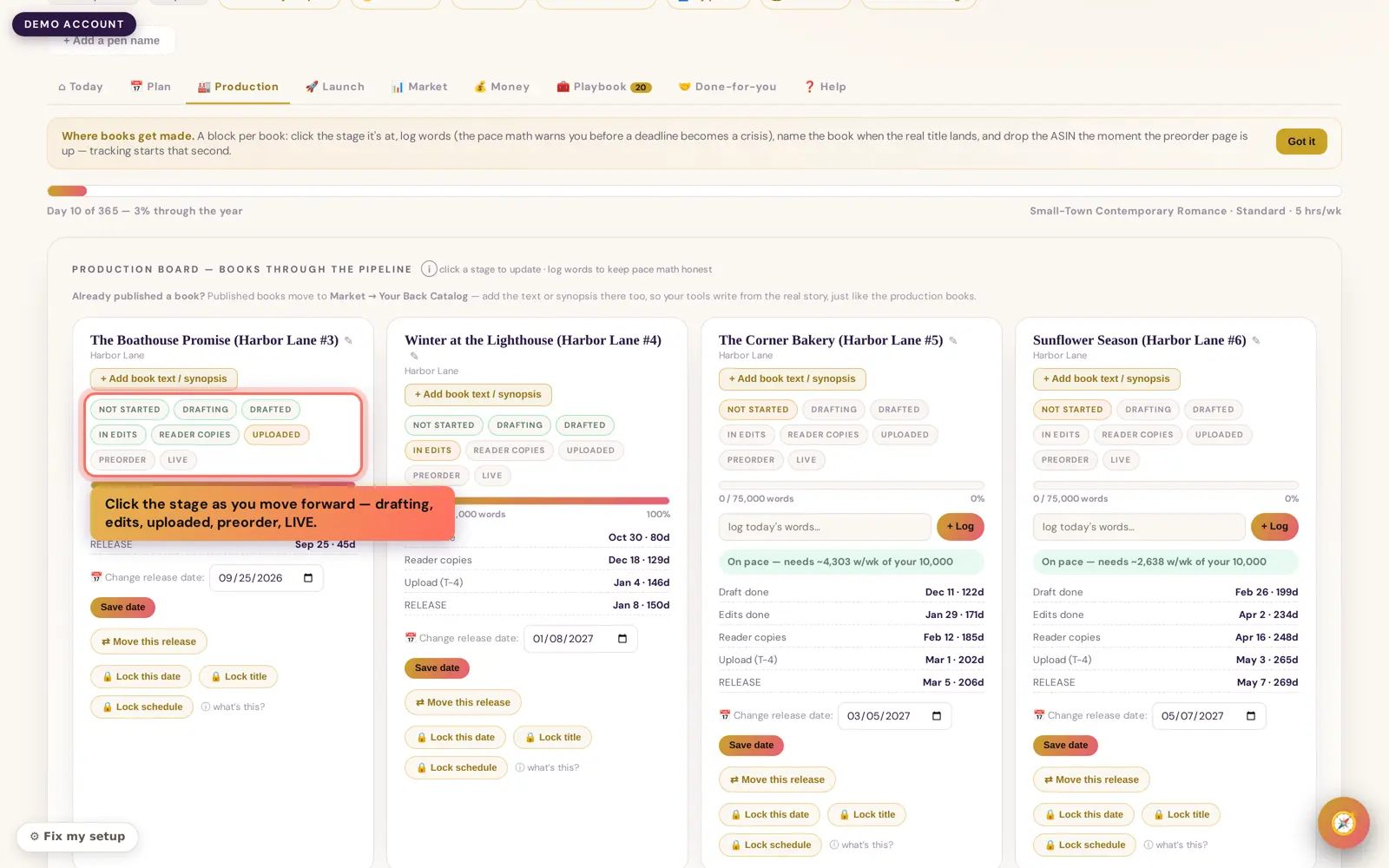Save date for Winter at the Lighthouse
Viewport: 1389px width, 868px height.
(x=438, y=668)
